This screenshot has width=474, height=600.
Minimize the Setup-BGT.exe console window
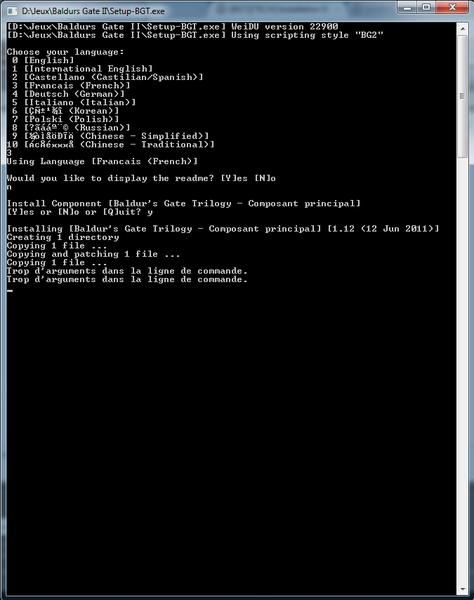tap(408, 8)
